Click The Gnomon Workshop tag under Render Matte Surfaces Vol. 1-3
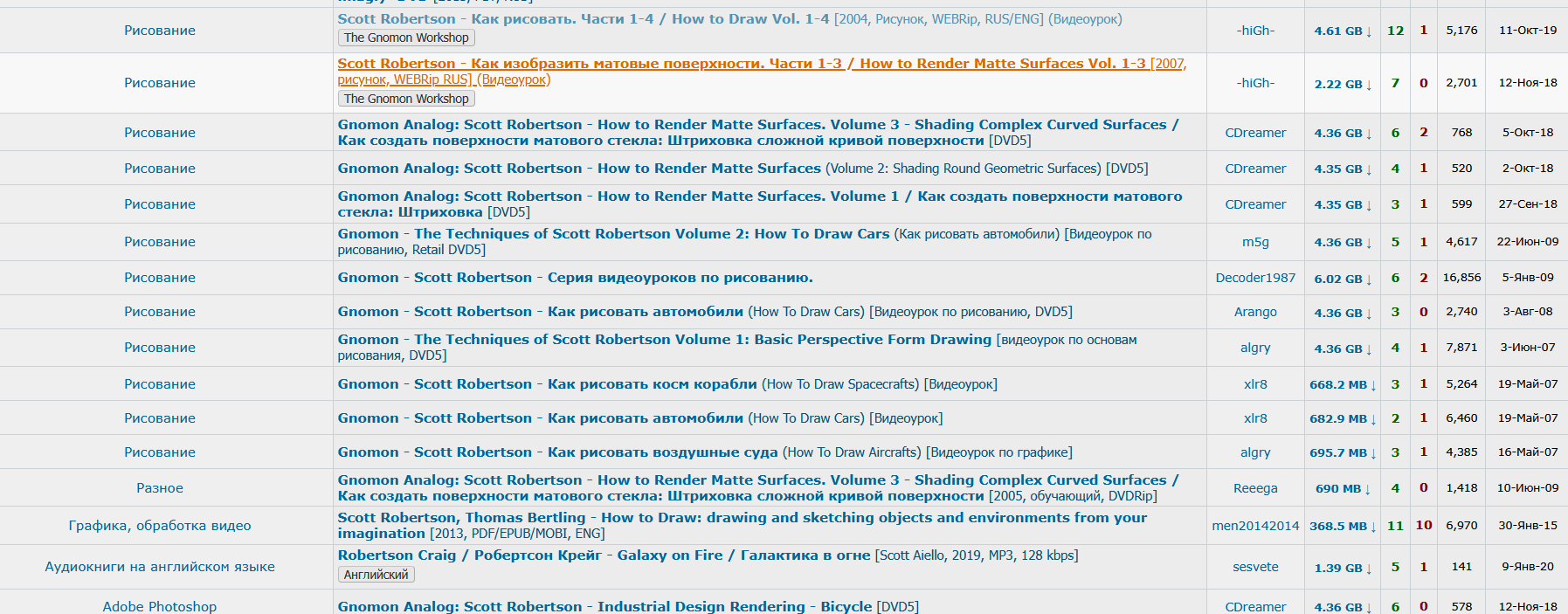The height and width of the screenshot is (614, 1568). pyautogui.click(x=406, y=99)
